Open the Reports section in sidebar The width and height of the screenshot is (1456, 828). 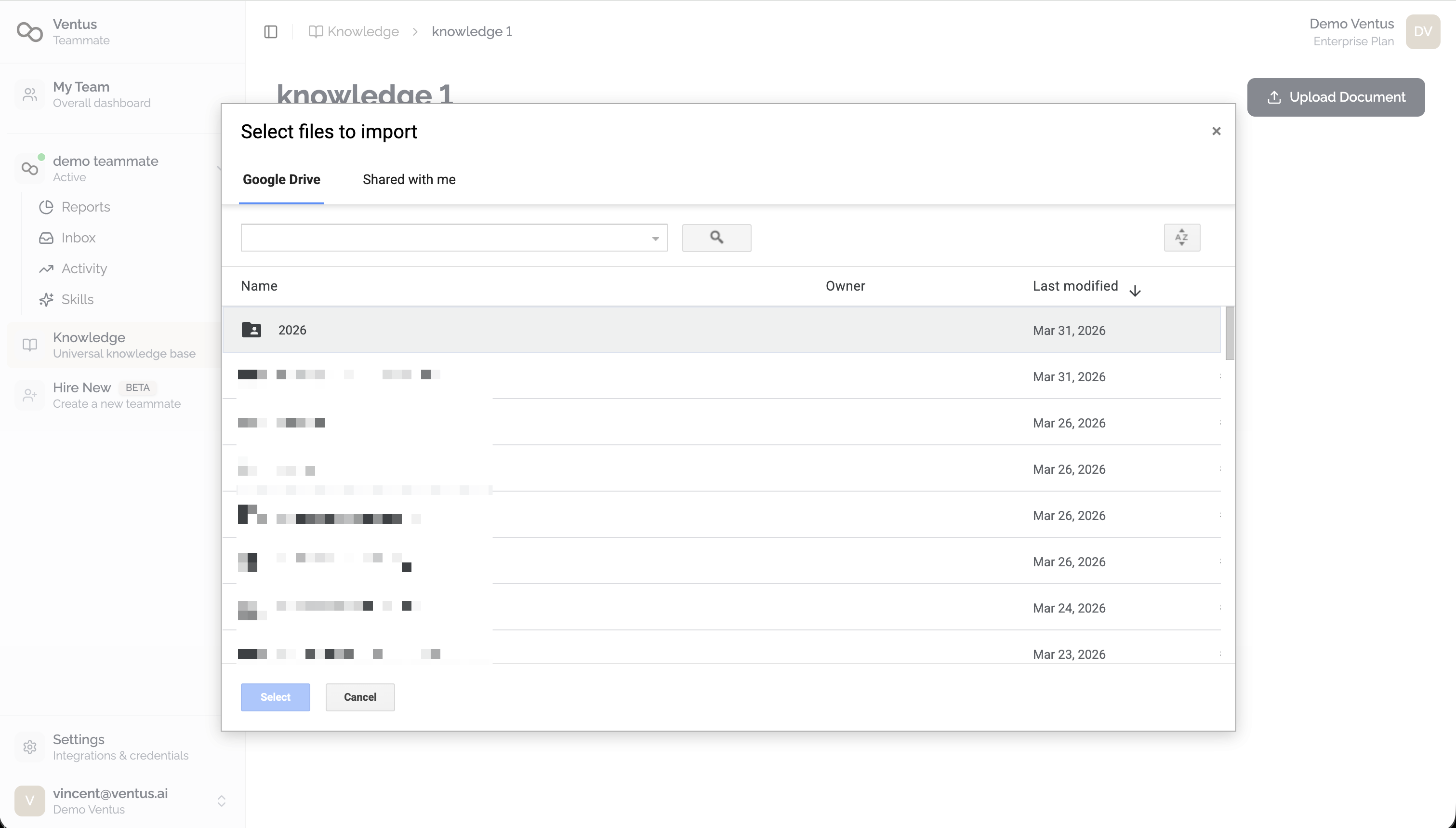point(86,207)
